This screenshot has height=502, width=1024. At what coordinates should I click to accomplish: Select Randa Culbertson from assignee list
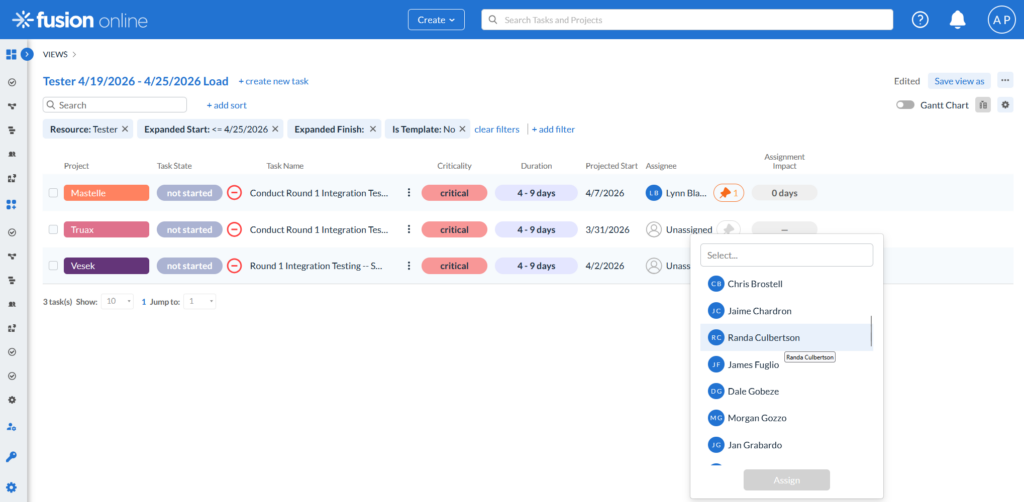coord(764,338)
